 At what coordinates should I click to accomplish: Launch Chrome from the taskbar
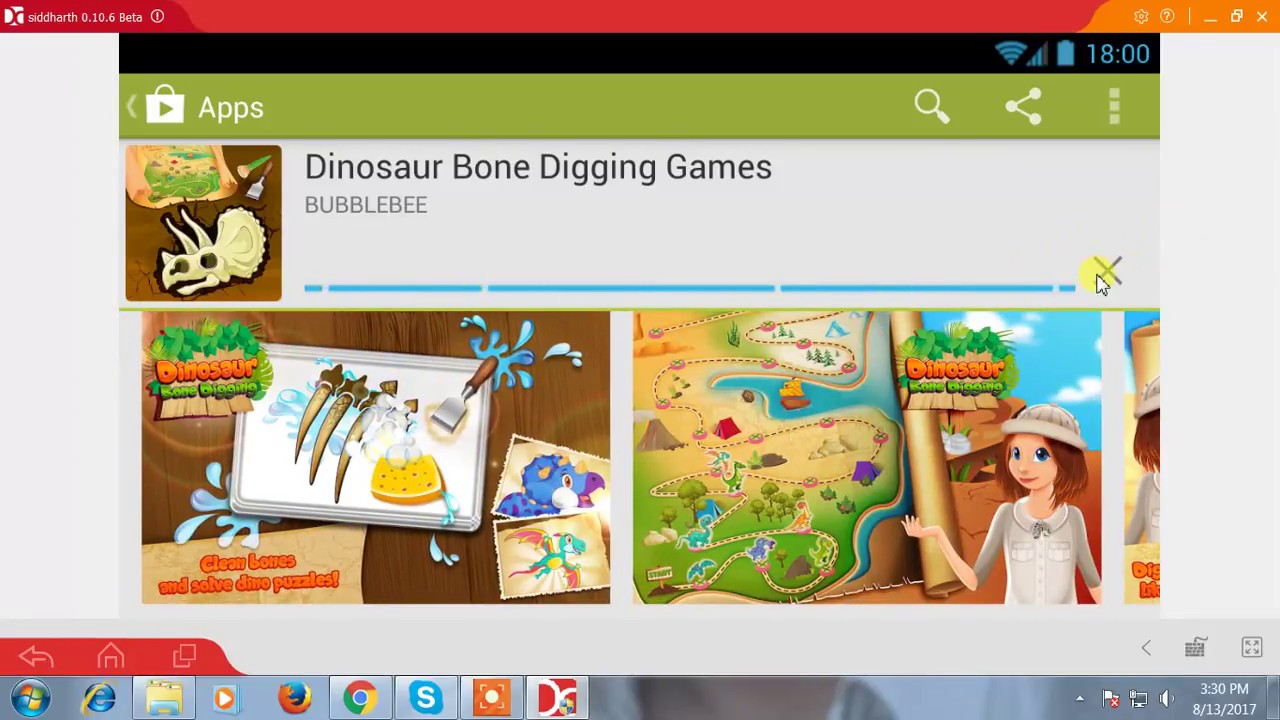[360, 698]
